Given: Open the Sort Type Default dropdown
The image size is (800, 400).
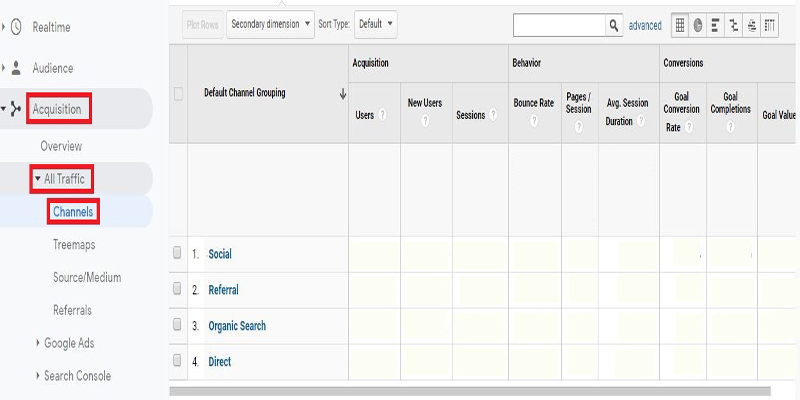Looking at the screenshot, I should coord(376,24).
